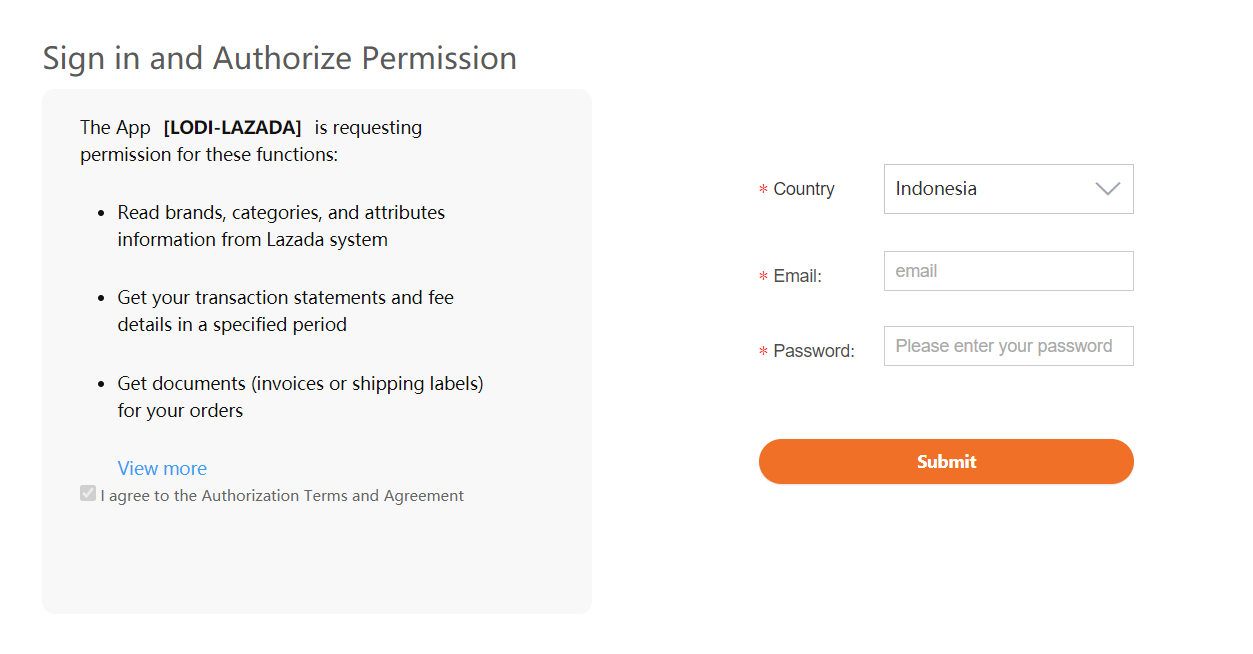Click the 'Email:' field label
The image size is (1253, 654).
pos(797,276)
